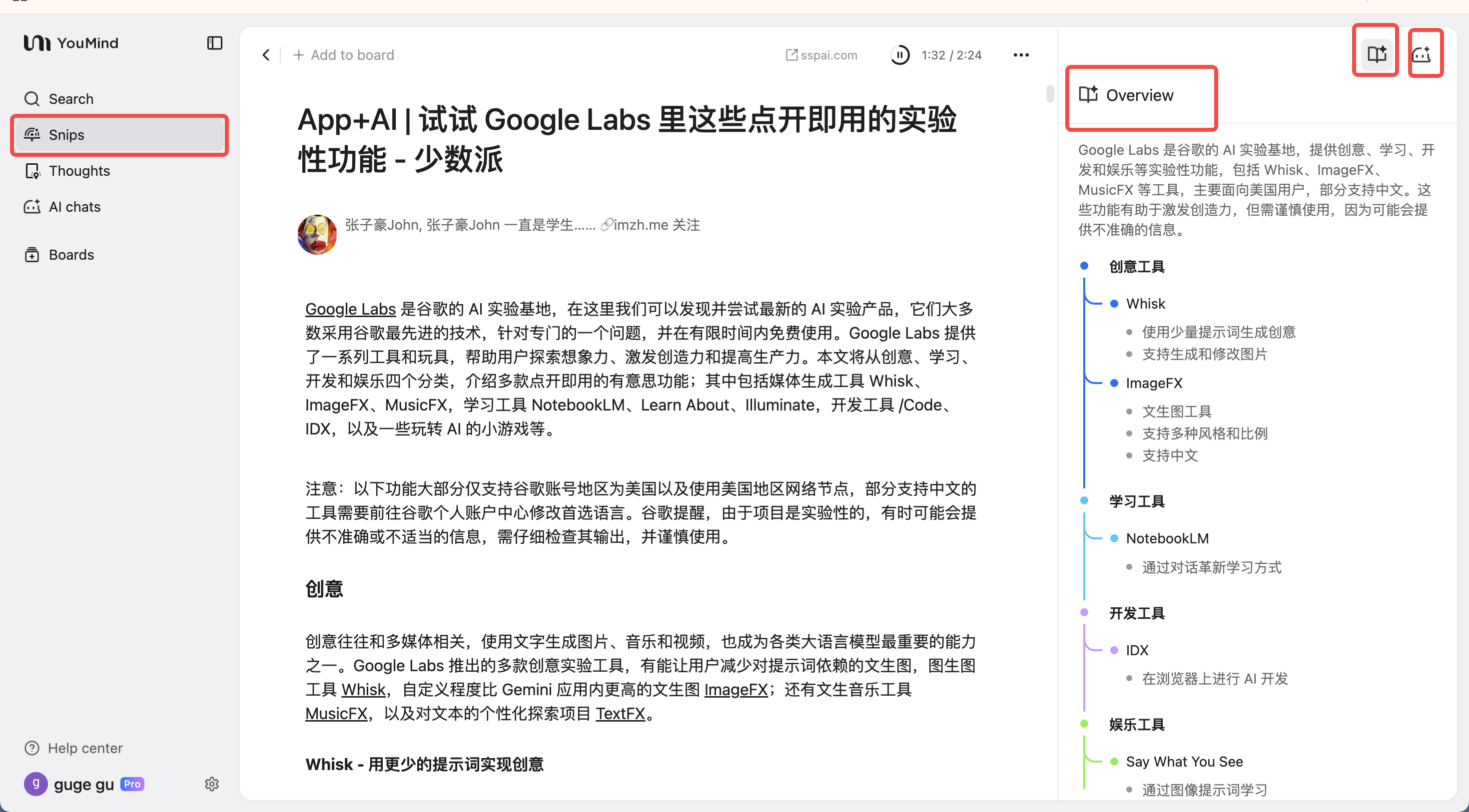This screenshot has height=812, width=1469.
Task: Select the Overview tab
Action: (1127, 95)
